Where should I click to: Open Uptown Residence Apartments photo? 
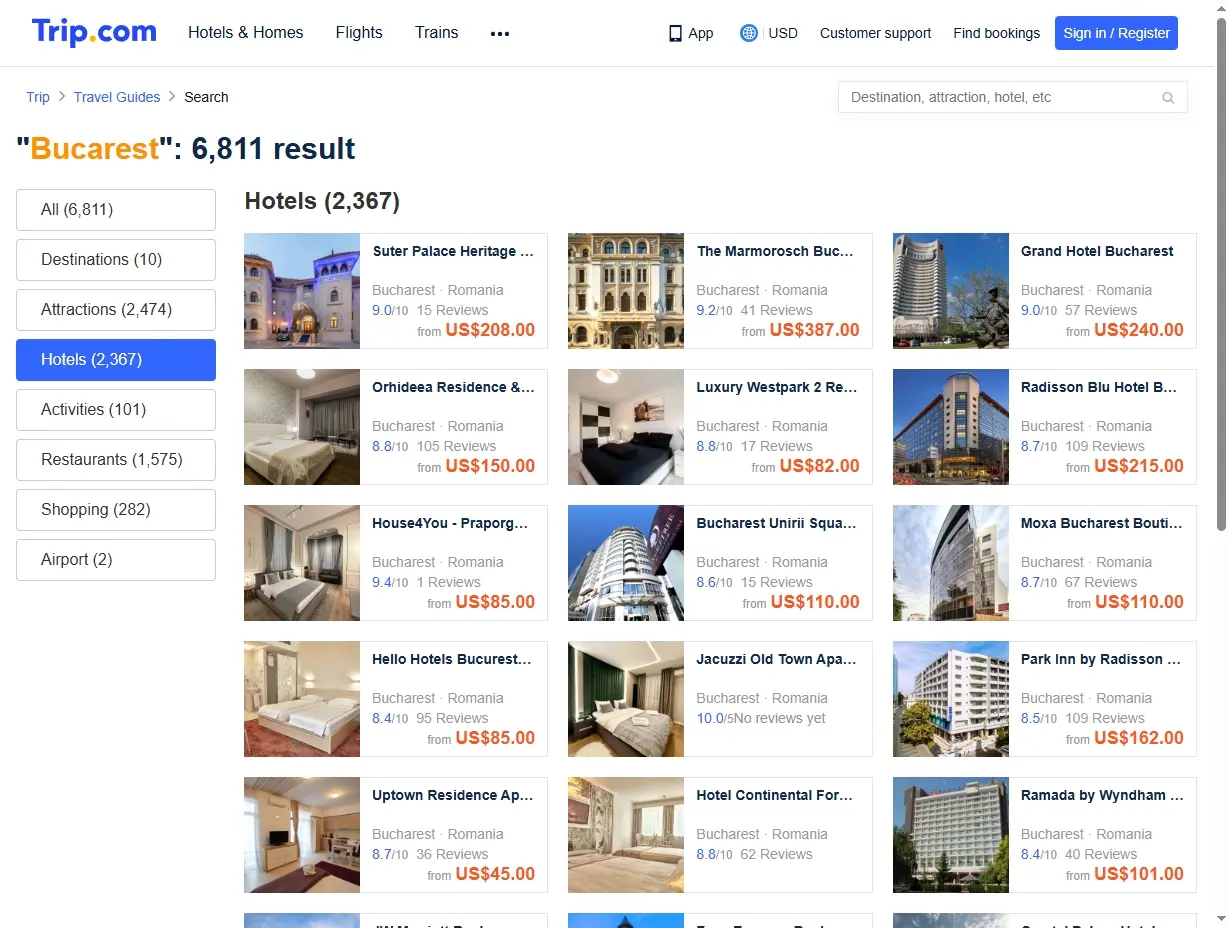pyautogui.click(x=302, y=835)
